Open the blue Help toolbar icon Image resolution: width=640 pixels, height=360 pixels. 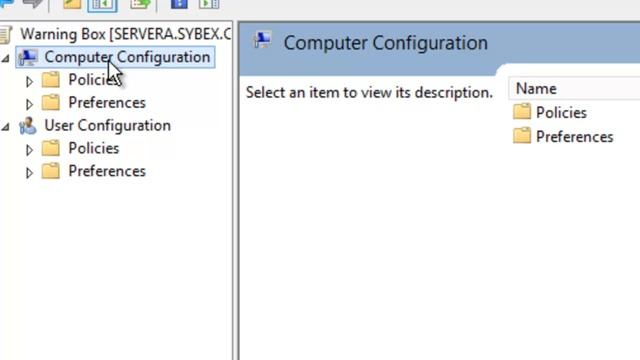(179, 4)
